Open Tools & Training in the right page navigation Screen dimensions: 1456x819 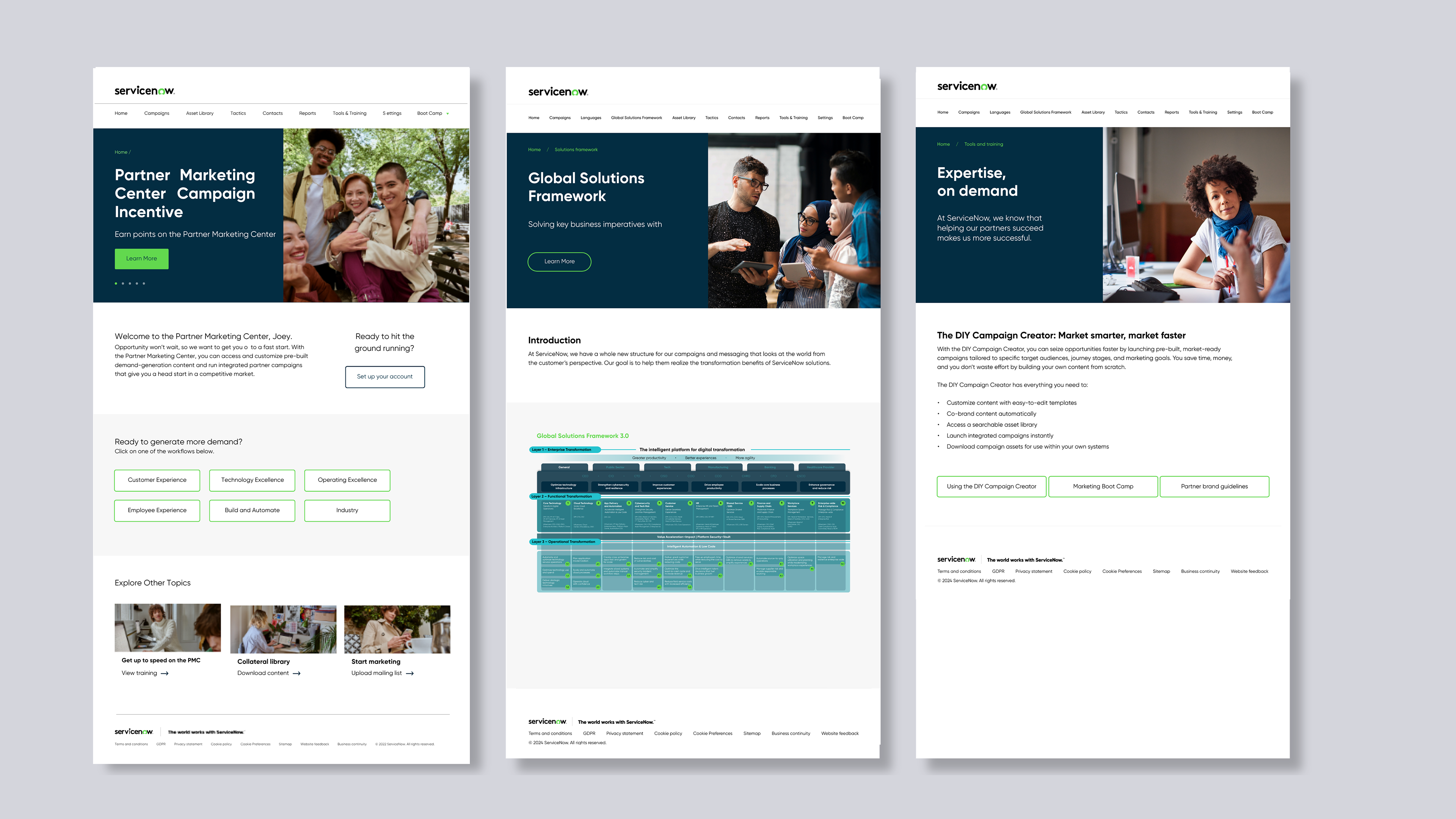[x=1203, y=112]
